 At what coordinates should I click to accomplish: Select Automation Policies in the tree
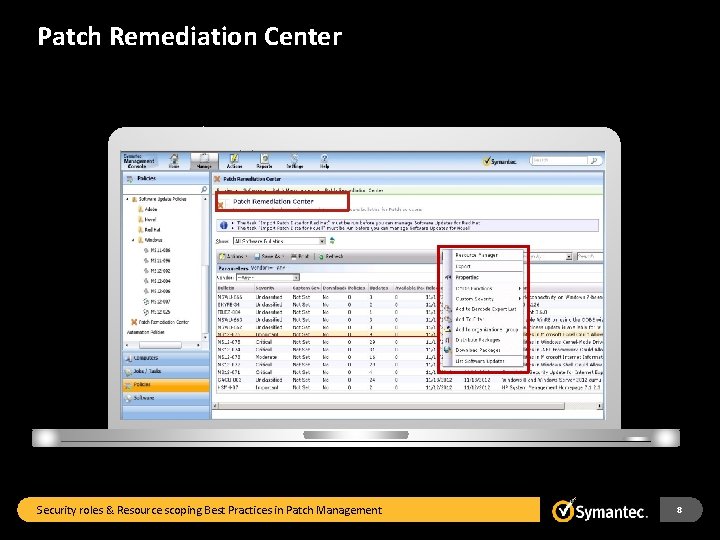pyautogui.click(x=146, y=332)
